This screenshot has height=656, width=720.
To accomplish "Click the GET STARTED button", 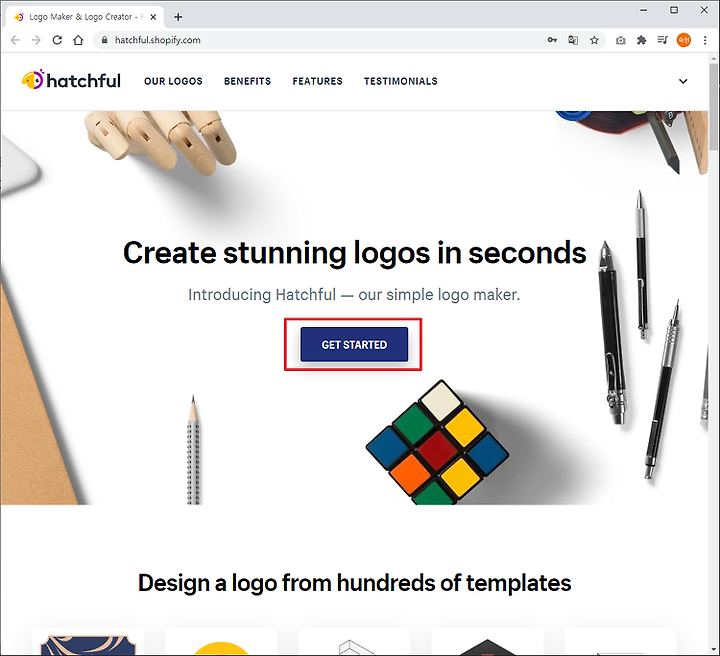I will point(354,344).
